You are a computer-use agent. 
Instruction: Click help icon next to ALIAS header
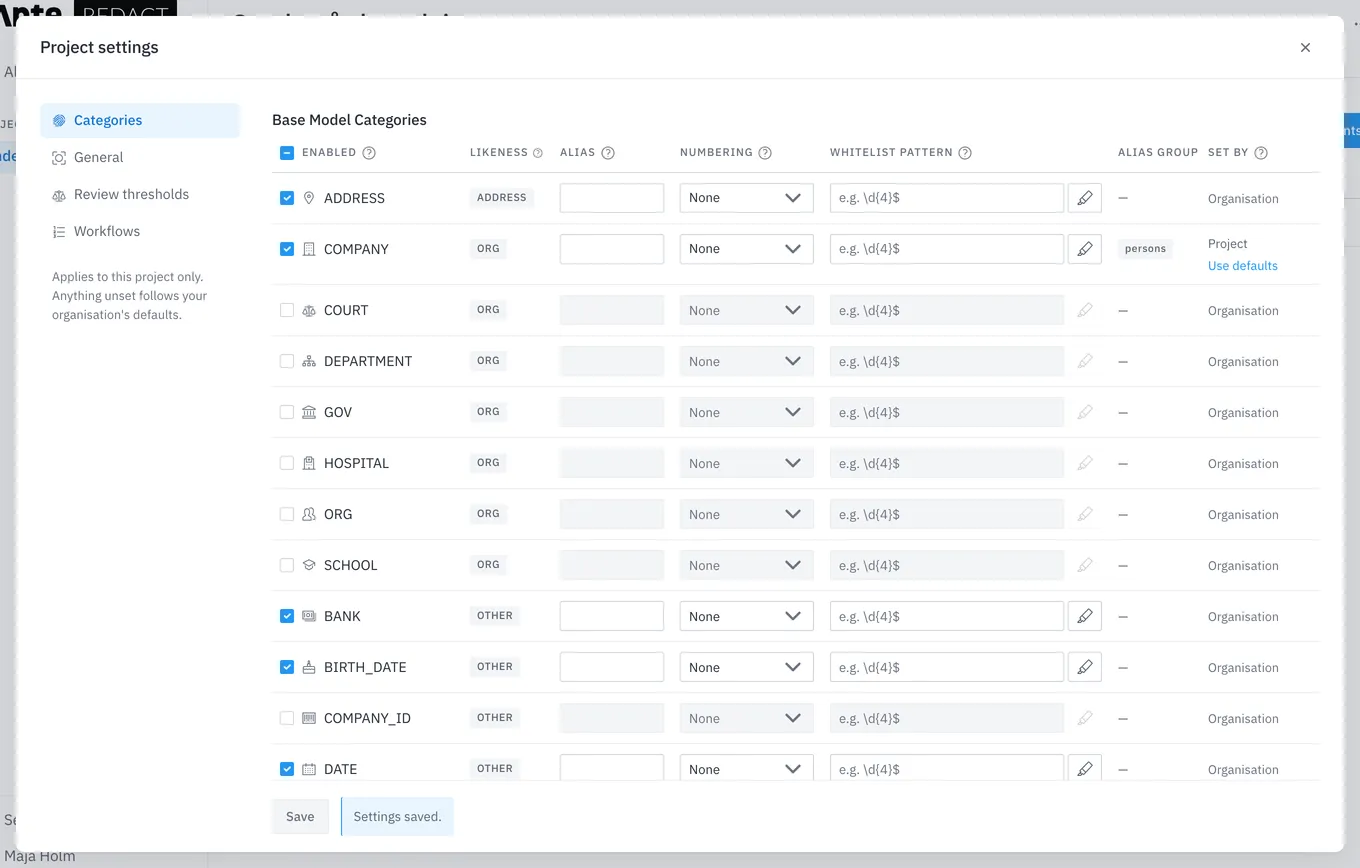[608, 153]
